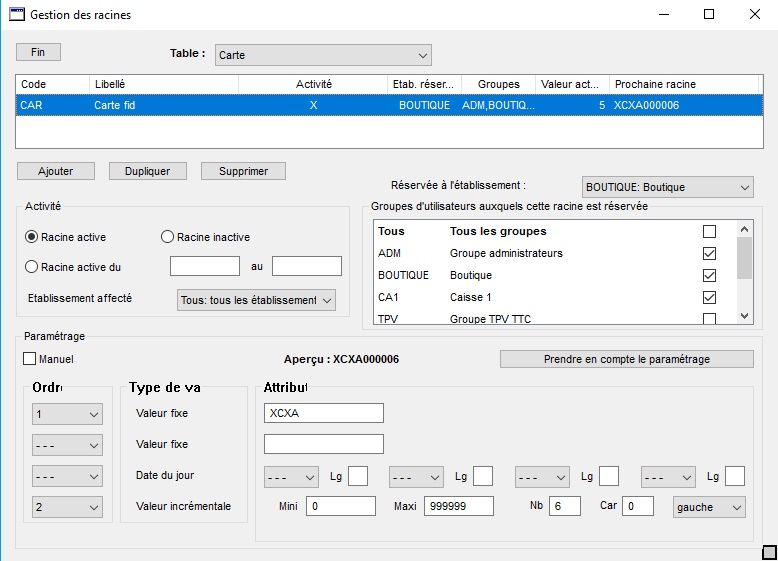The width and height of the screenshot is (778, 561).
Task: Click the empty second Valeur fixe attribute field
Action: (324, 444)
